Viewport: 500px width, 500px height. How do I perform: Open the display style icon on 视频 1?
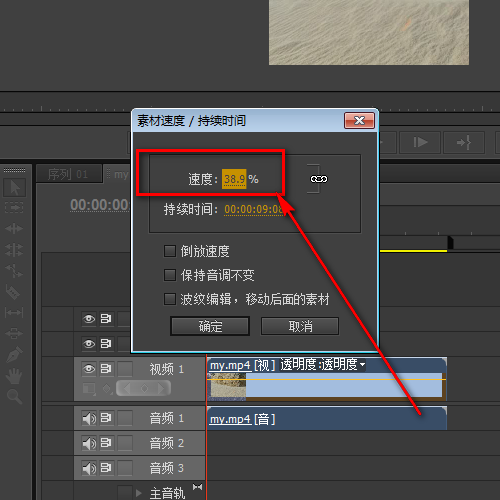click(x=89, y=389)
